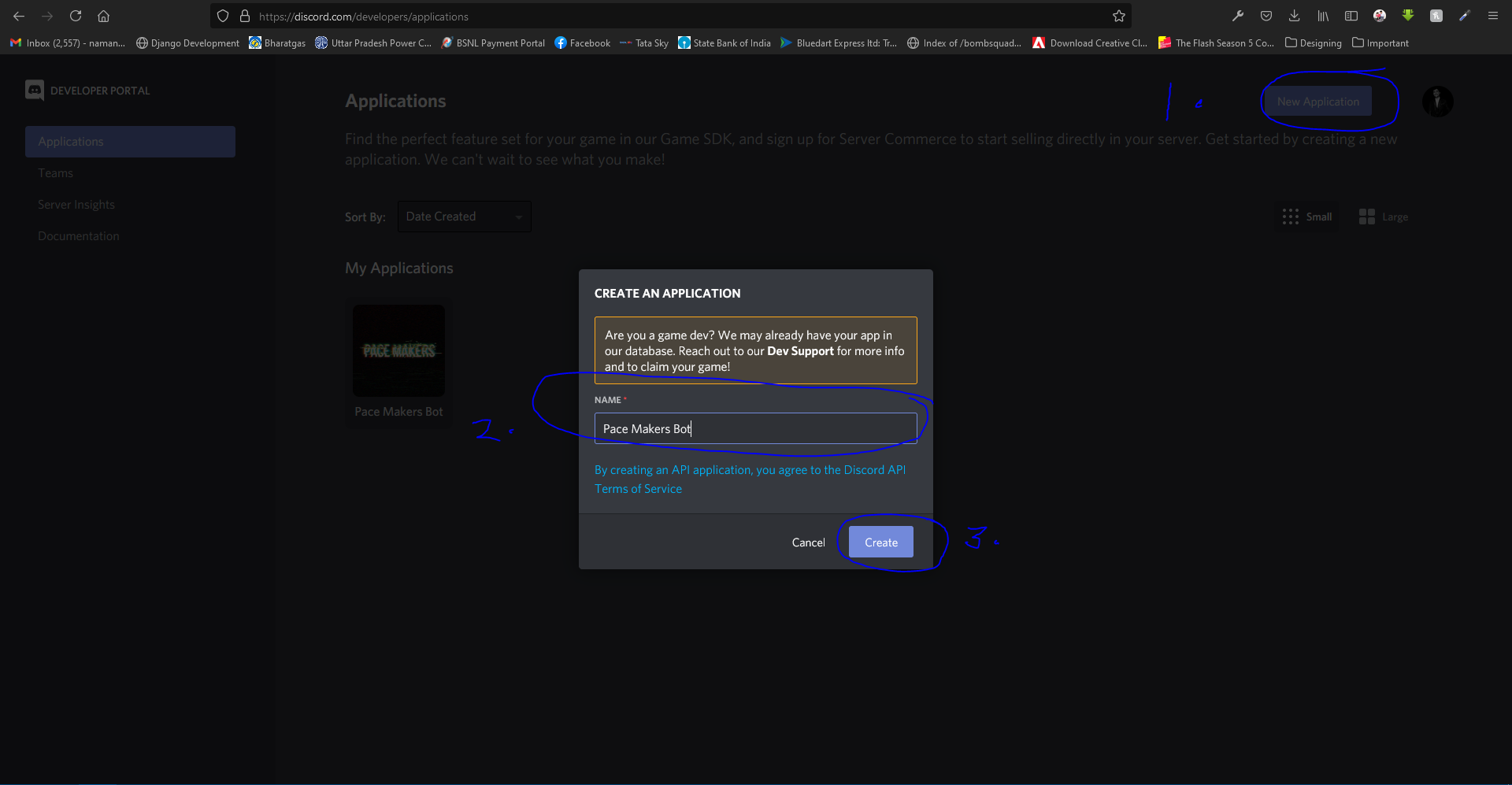Open the Uttar Pradesh Power bookmark
The height and width of the screenshot is (785, 1512).
click(373, 43)
